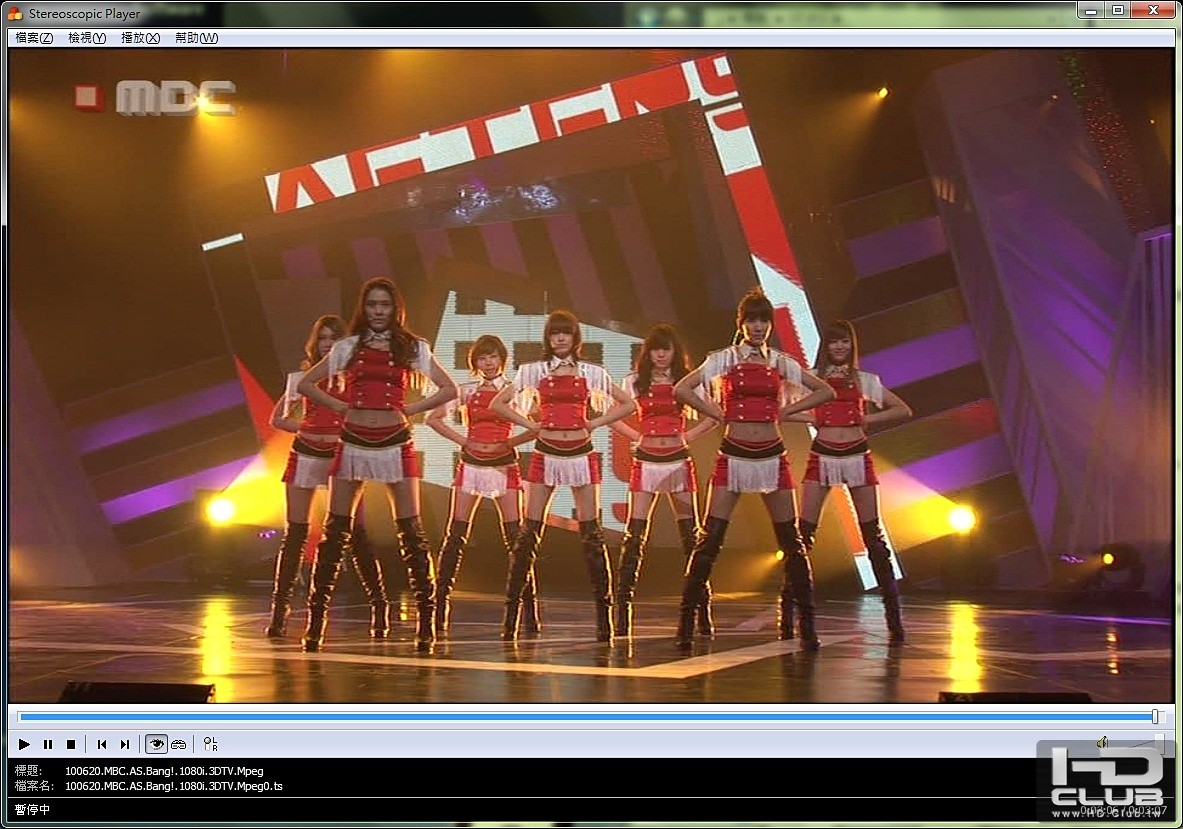The height and width of the screenshot is (829, 1183).
Task: Seek to the middle of the timeline
Action: [x=591, y=717]
